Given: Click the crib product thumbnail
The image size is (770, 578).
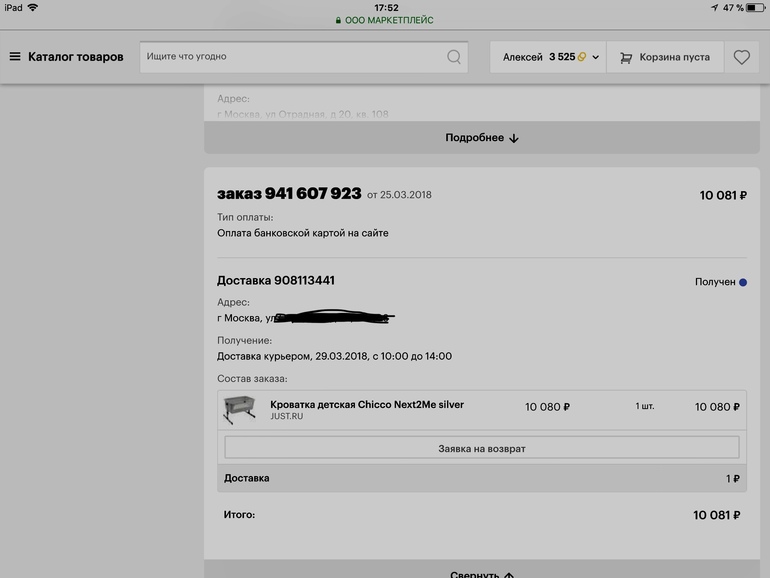Looking at the screenshot, I should (239, 409).
